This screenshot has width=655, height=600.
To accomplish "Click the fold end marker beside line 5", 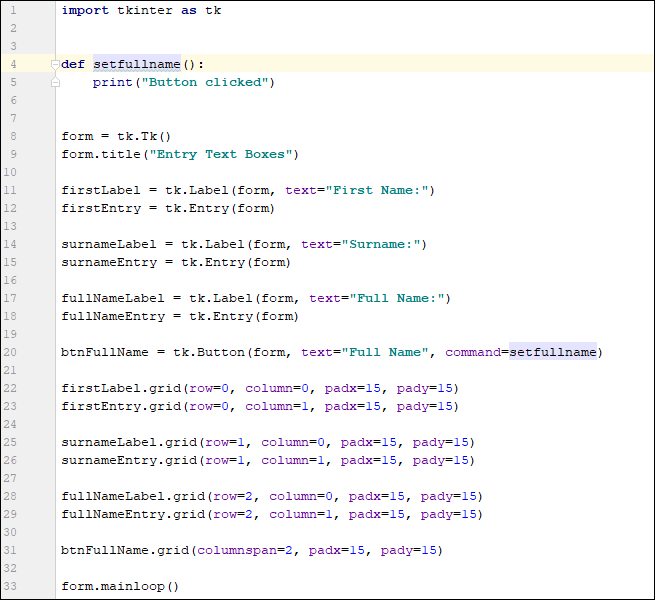I will [x=55, y=83].
